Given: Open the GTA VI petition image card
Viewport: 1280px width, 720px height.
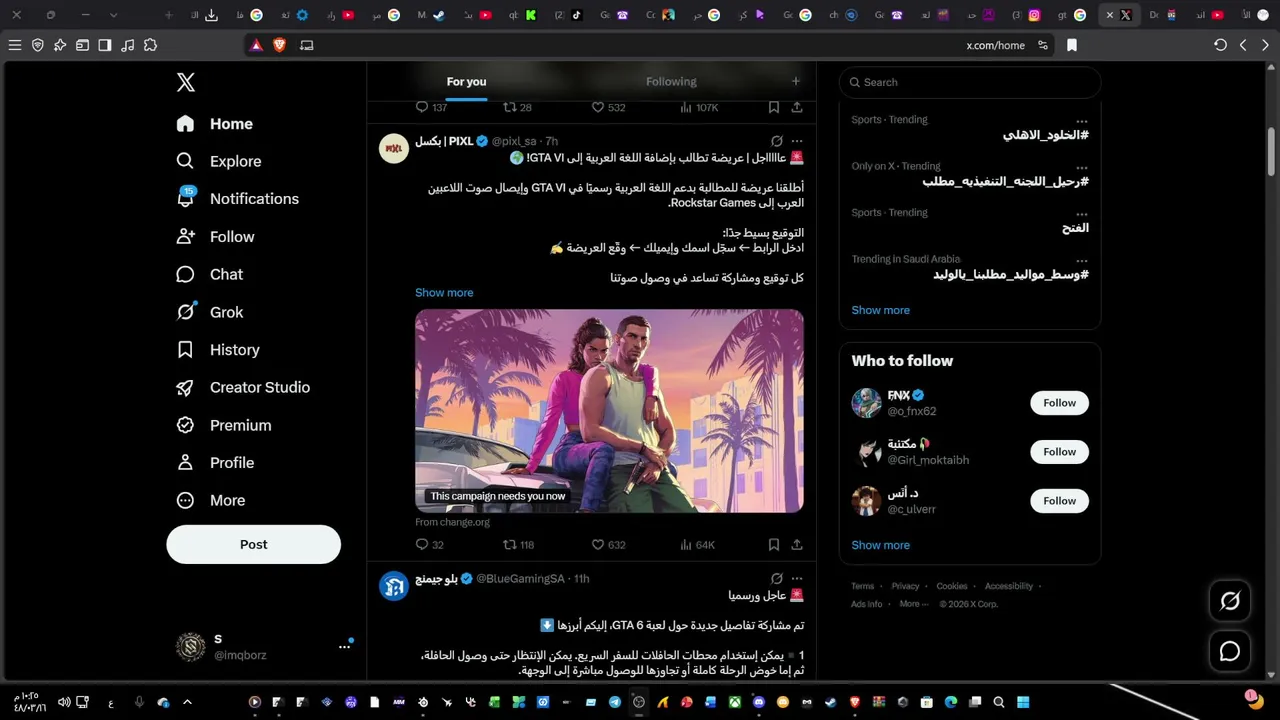Looking at the screenshot, I should [x=609, y=411].
